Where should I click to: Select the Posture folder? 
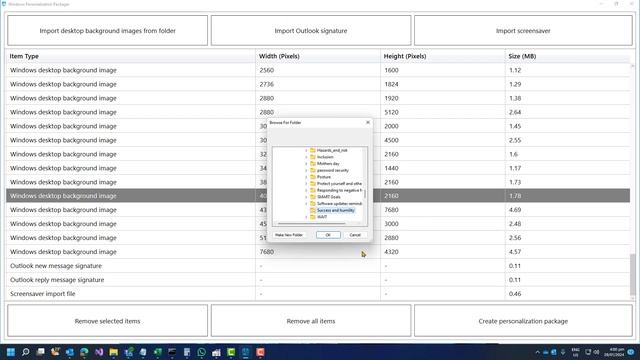pos(324,177)
